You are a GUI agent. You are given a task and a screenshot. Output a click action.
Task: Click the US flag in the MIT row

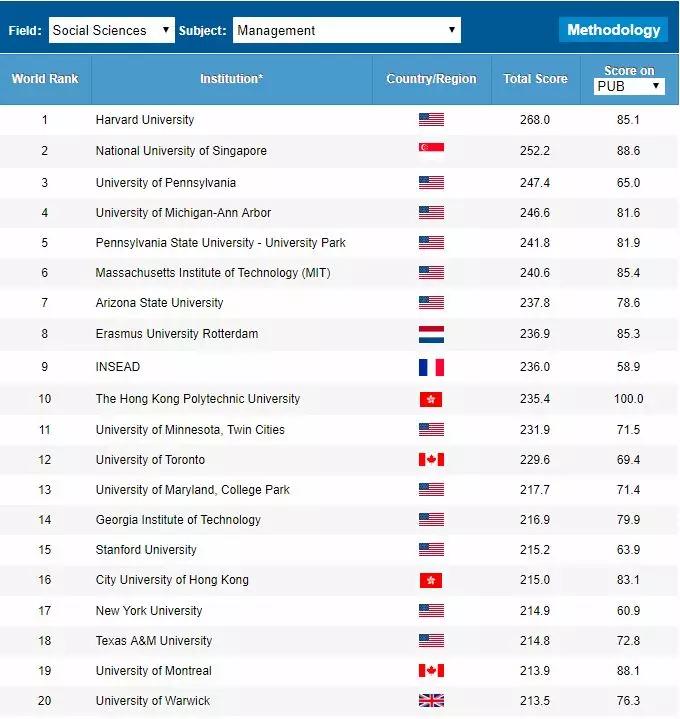tap(431, 273)
